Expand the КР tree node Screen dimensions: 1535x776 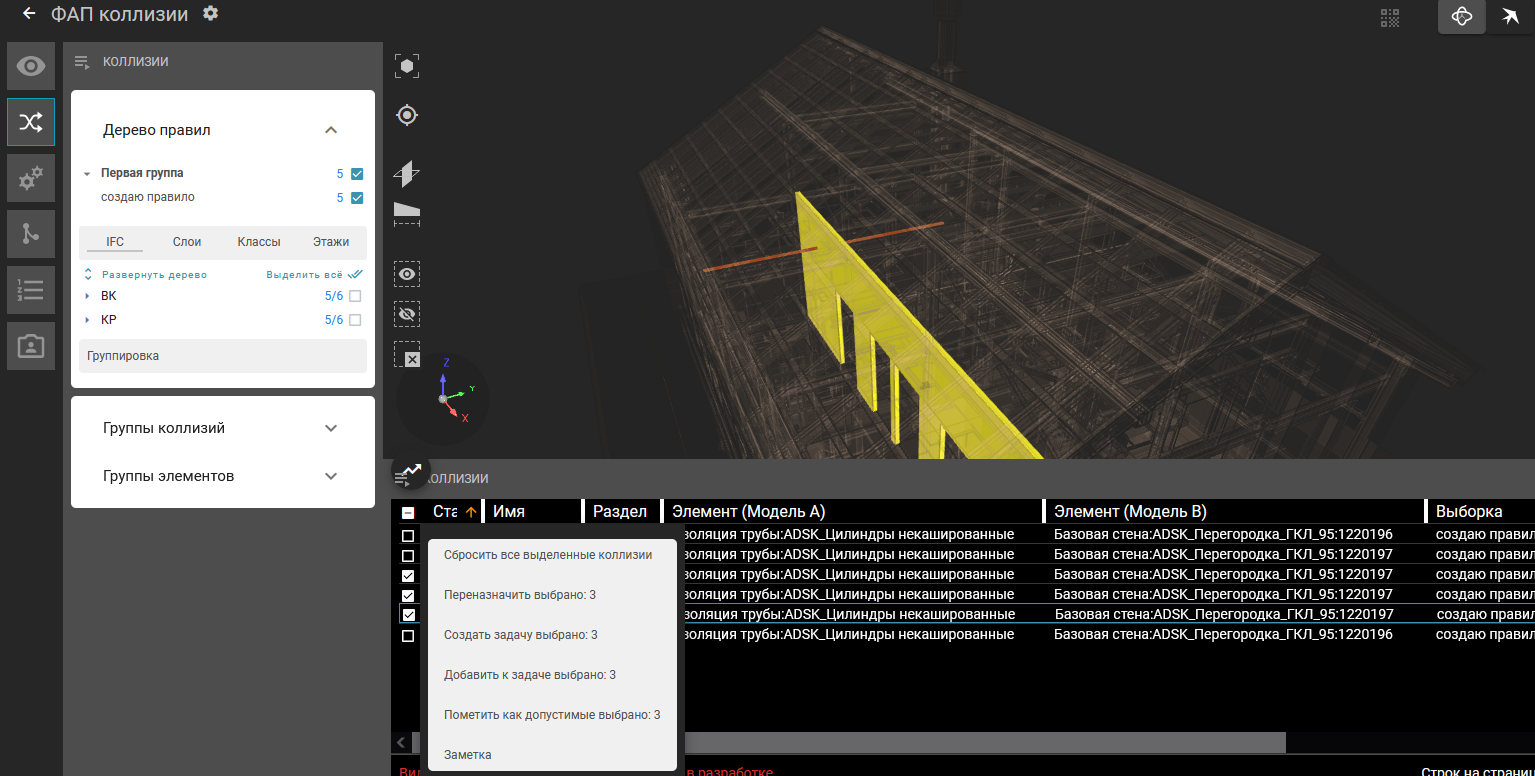click(x=88, y=320)
